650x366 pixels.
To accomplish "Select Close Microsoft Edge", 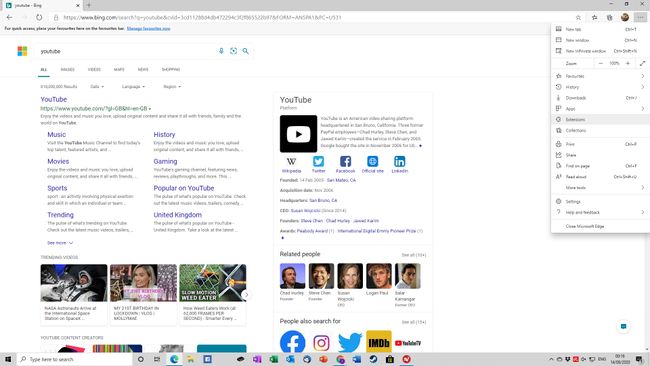I will (600, 226).
